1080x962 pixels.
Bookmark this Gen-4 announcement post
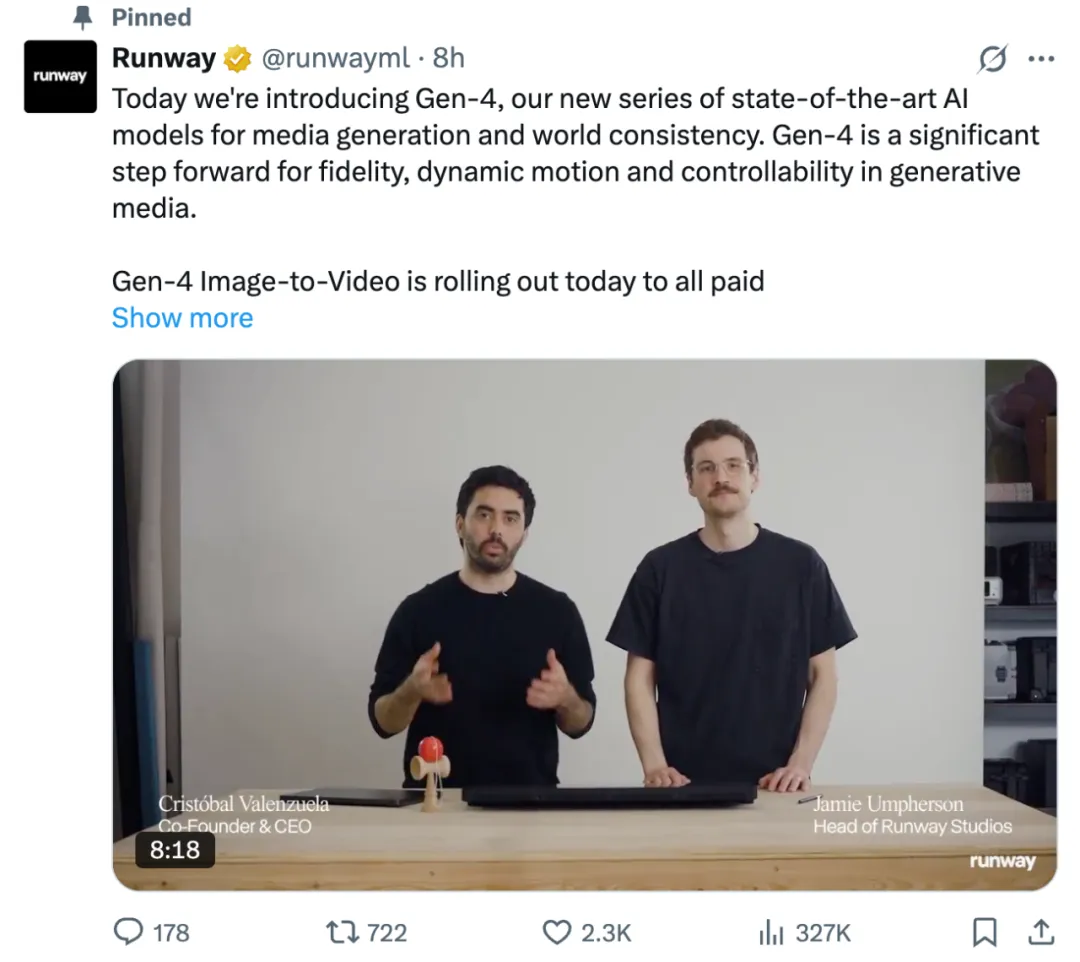[985, 932]
